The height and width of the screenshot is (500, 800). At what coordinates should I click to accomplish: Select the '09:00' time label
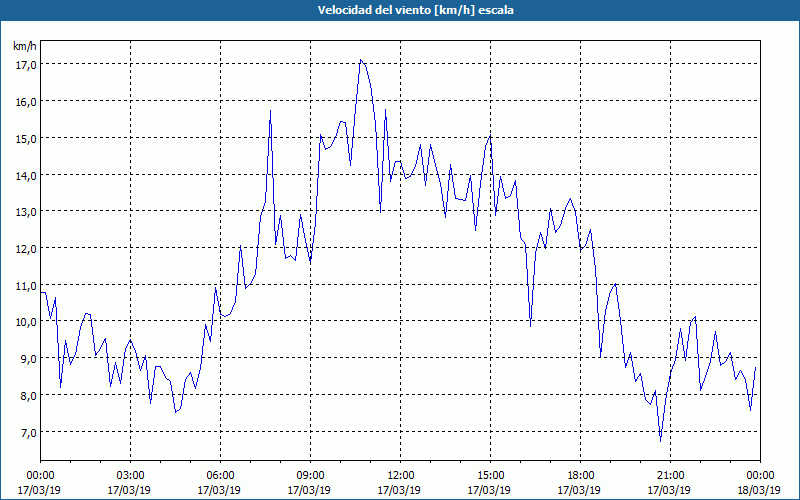click(310, 476)
